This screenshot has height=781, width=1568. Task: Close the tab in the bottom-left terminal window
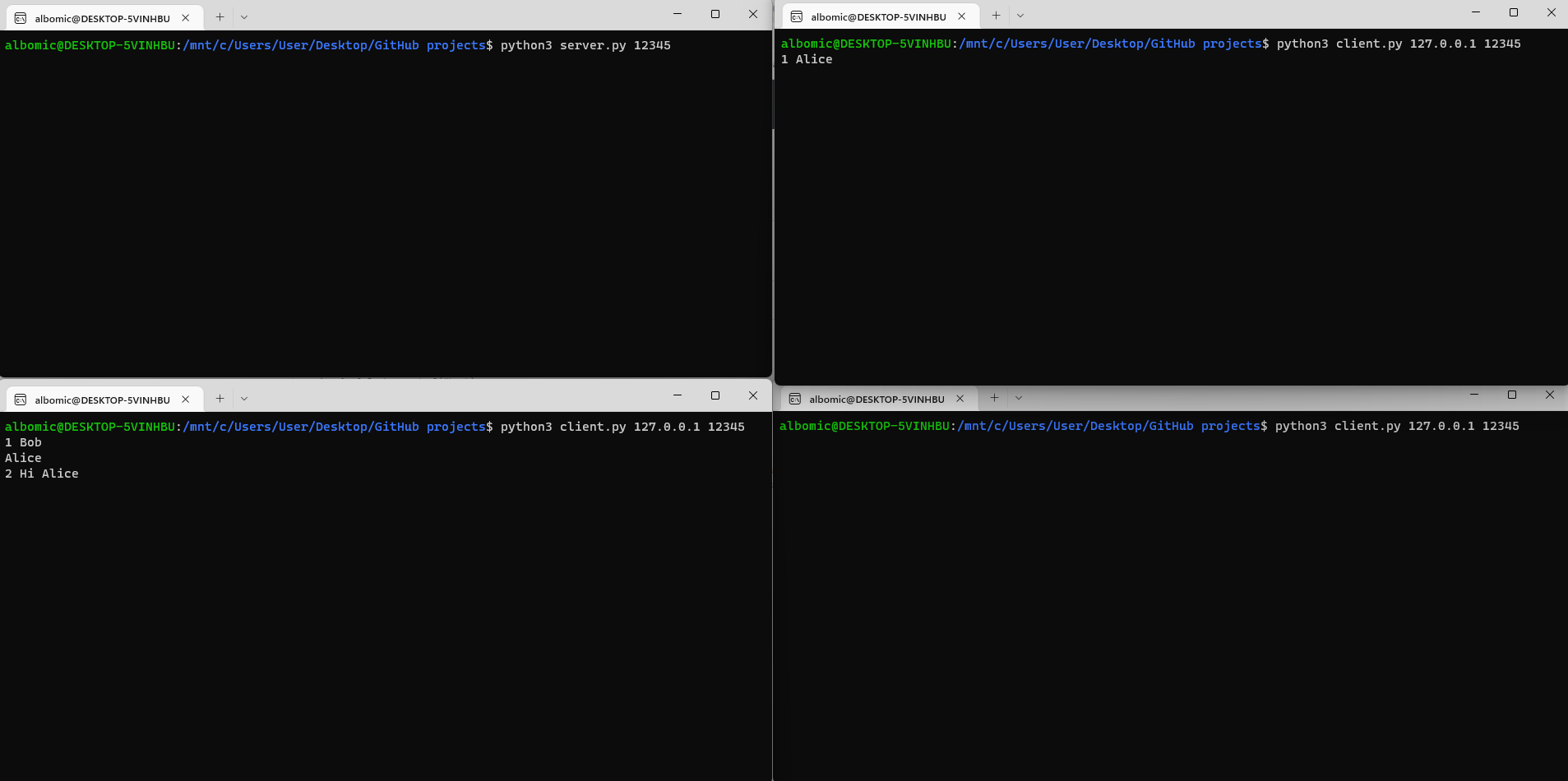pyautogui.click(x=185, y=400)
